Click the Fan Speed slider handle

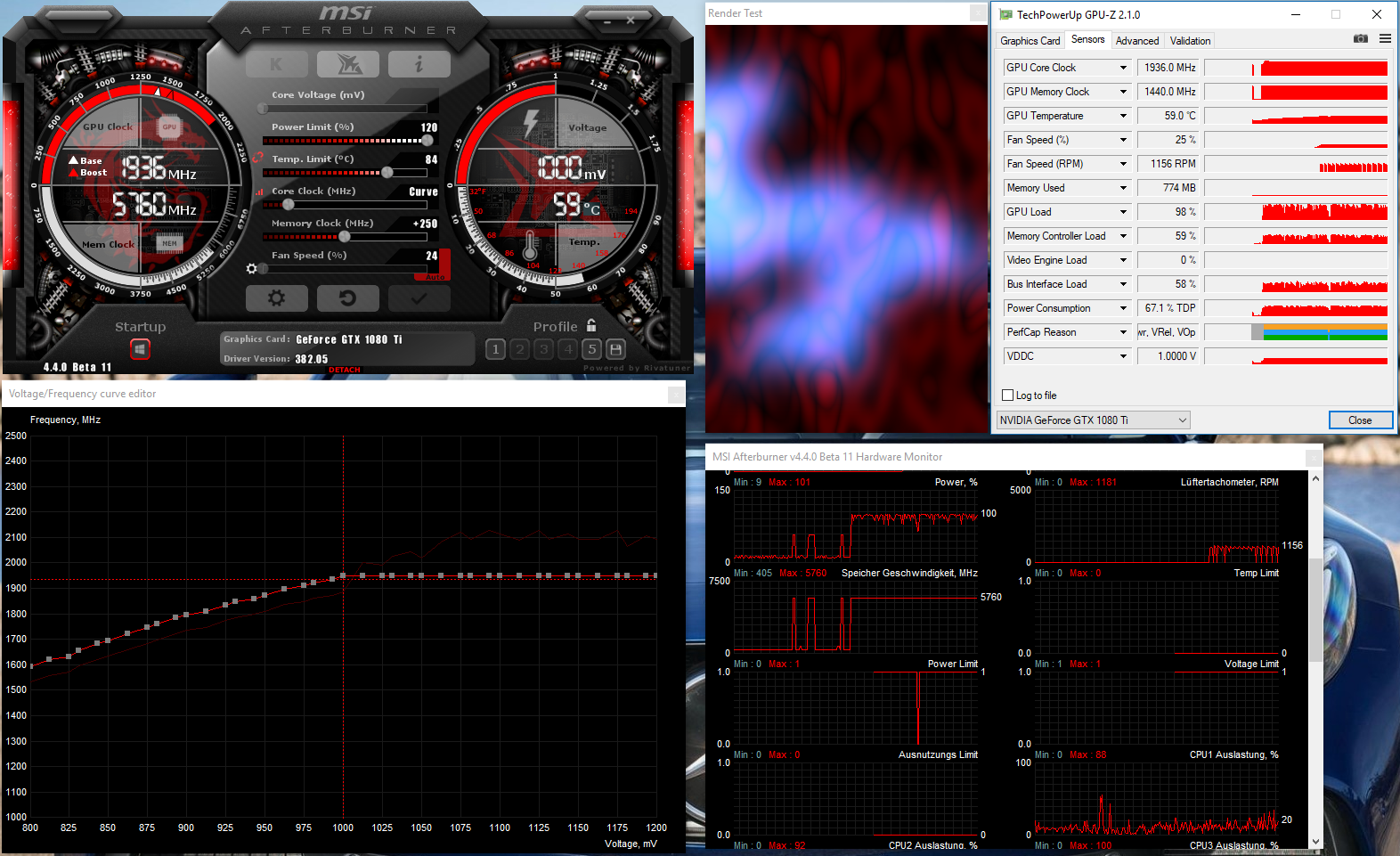coord(264,269)
